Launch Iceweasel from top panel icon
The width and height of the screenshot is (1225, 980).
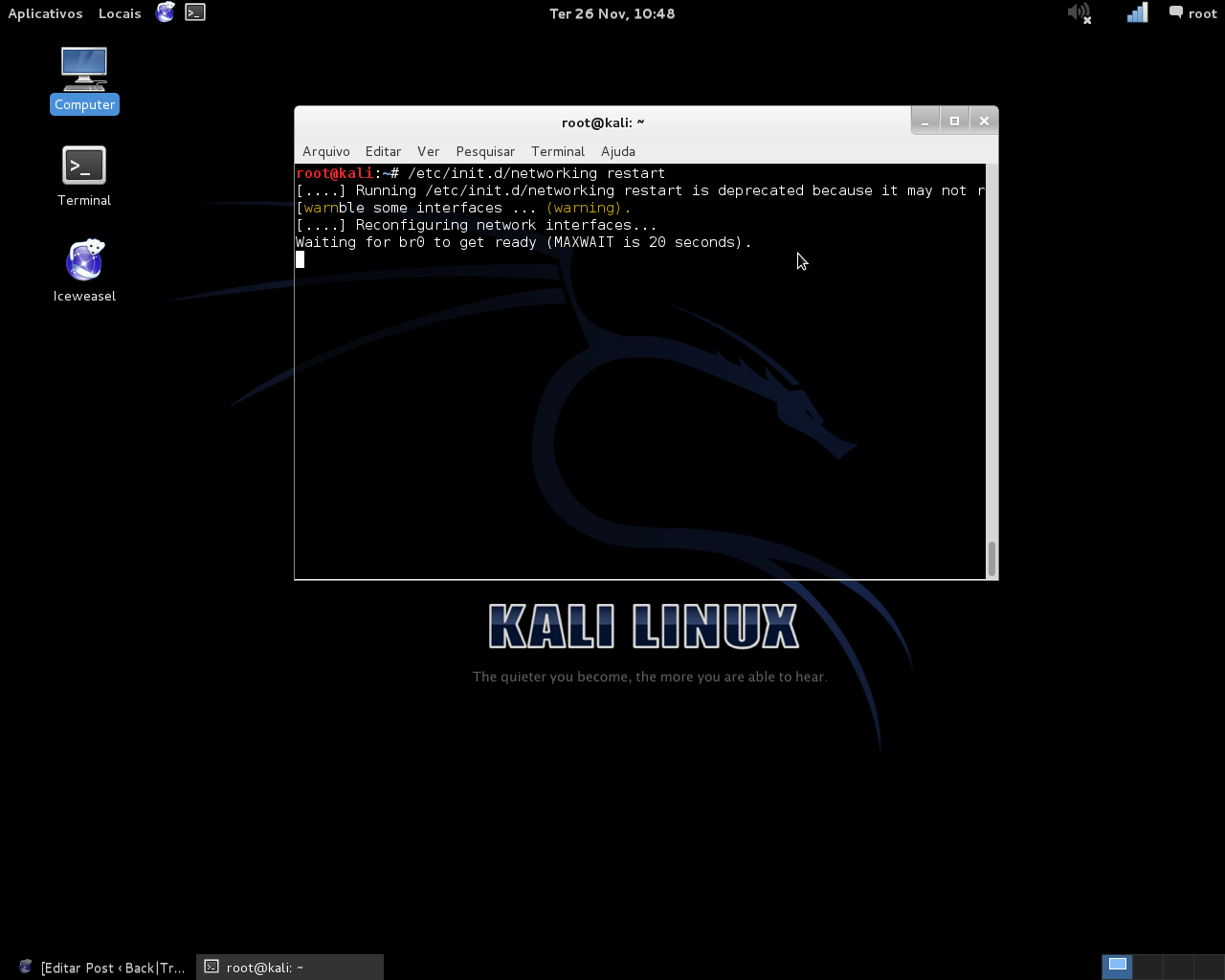[166, 12]
